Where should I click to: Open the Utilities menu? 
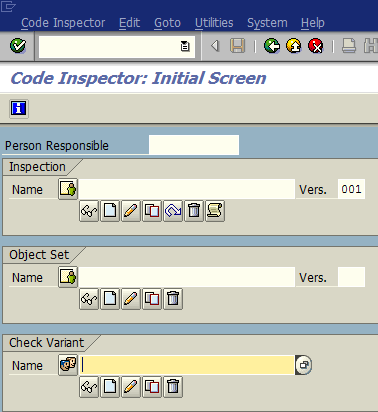click(x=214, y=23)
